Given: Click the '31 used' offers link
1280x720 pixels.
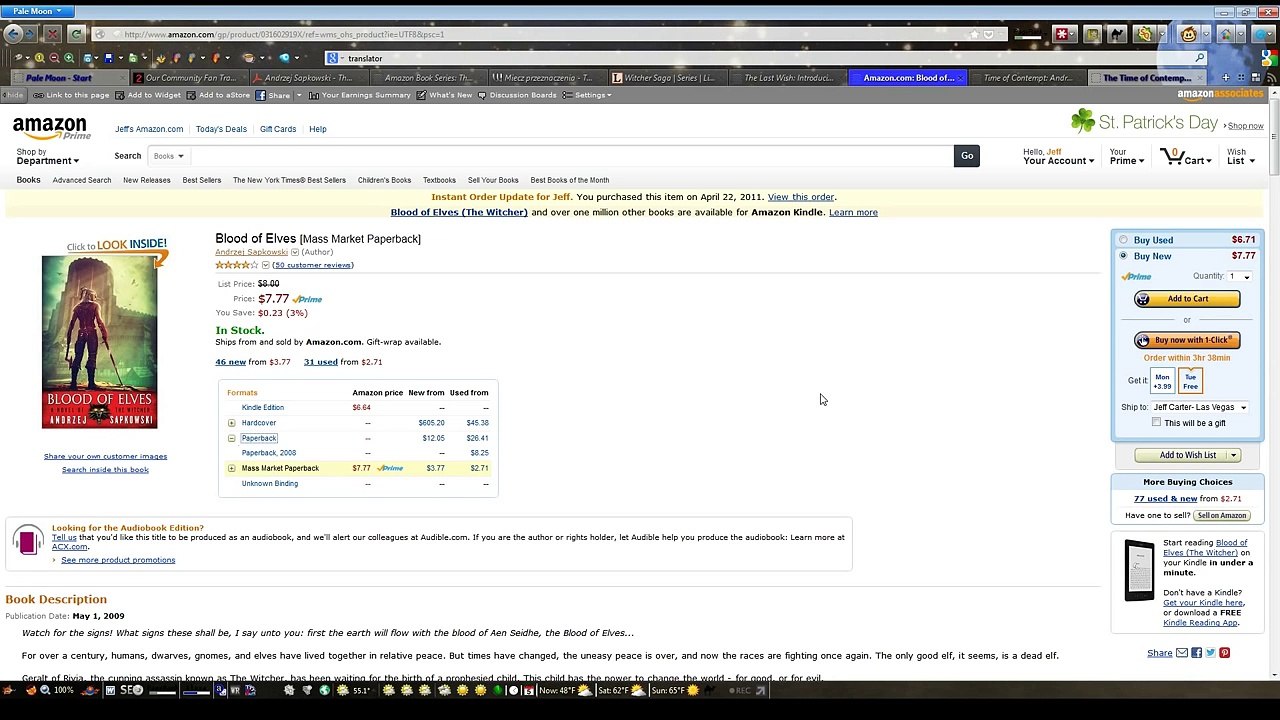Looking at the screenshot, I should pyautogui.click(x=320, y=362).
